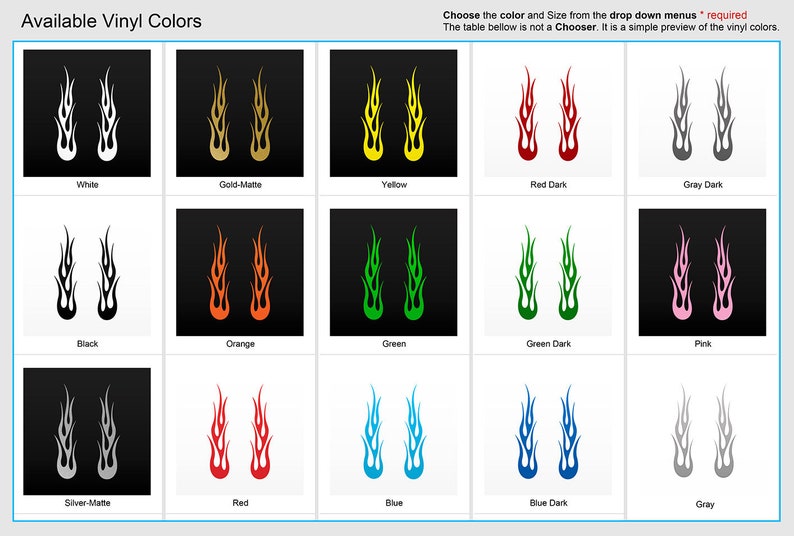Open the Pink flame preview
The height and width of the screenshot is (536, 794).
click(x=702, y=272)
